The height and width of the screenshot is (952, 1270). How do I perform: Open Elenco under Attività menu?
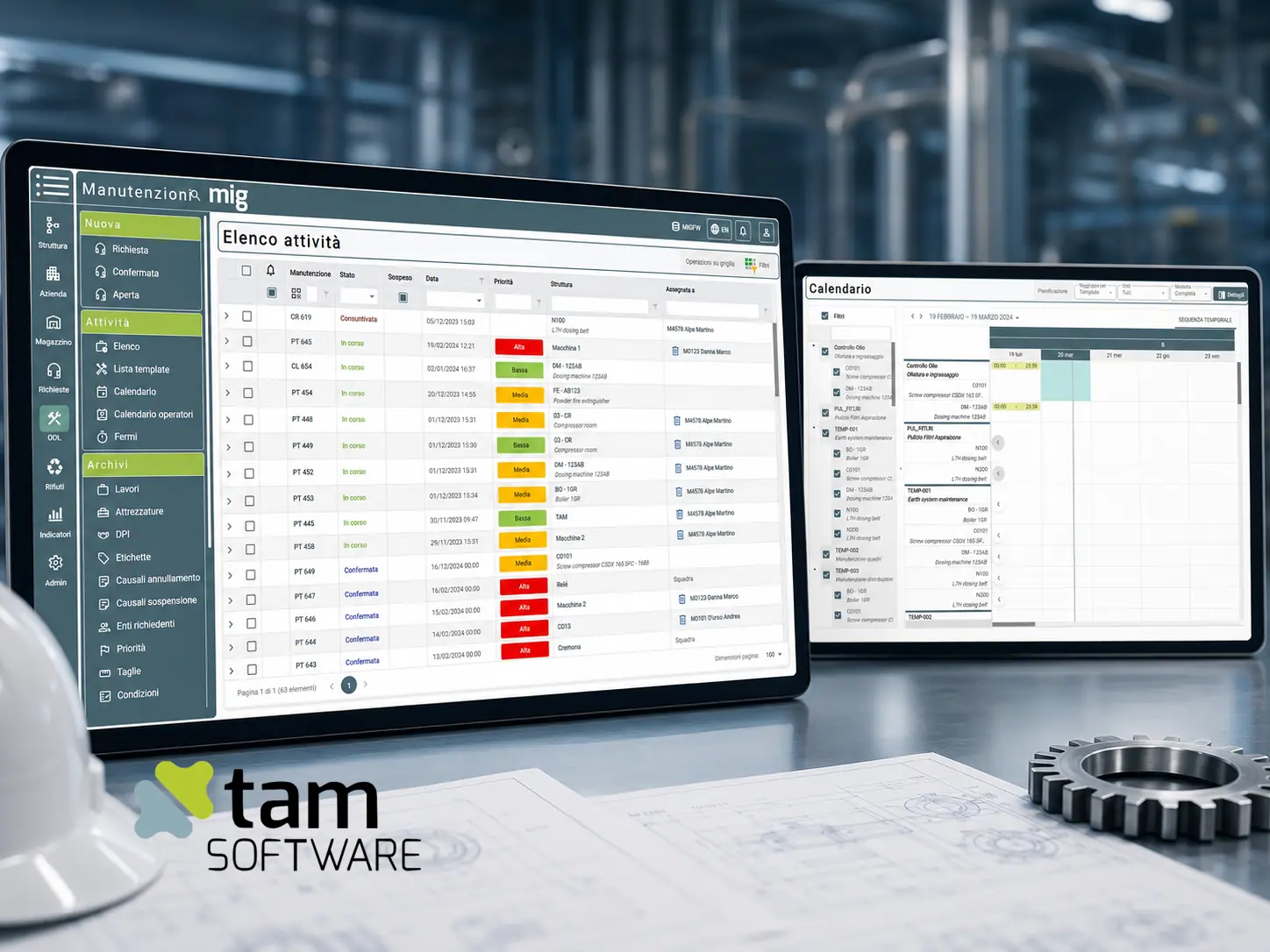tap(126, 346)
